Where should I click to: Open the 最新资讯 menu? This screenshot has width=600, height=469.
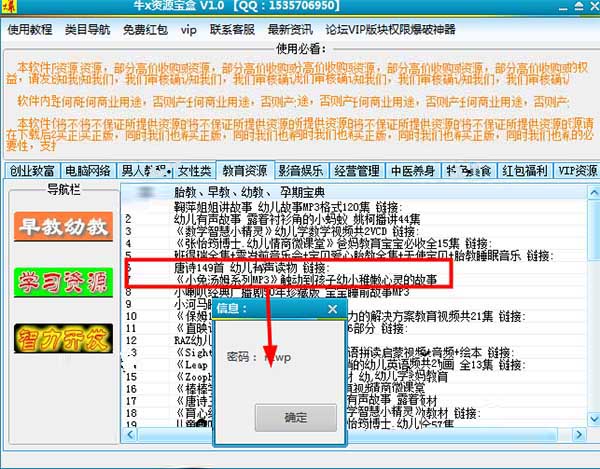click(x=290, y=29)
